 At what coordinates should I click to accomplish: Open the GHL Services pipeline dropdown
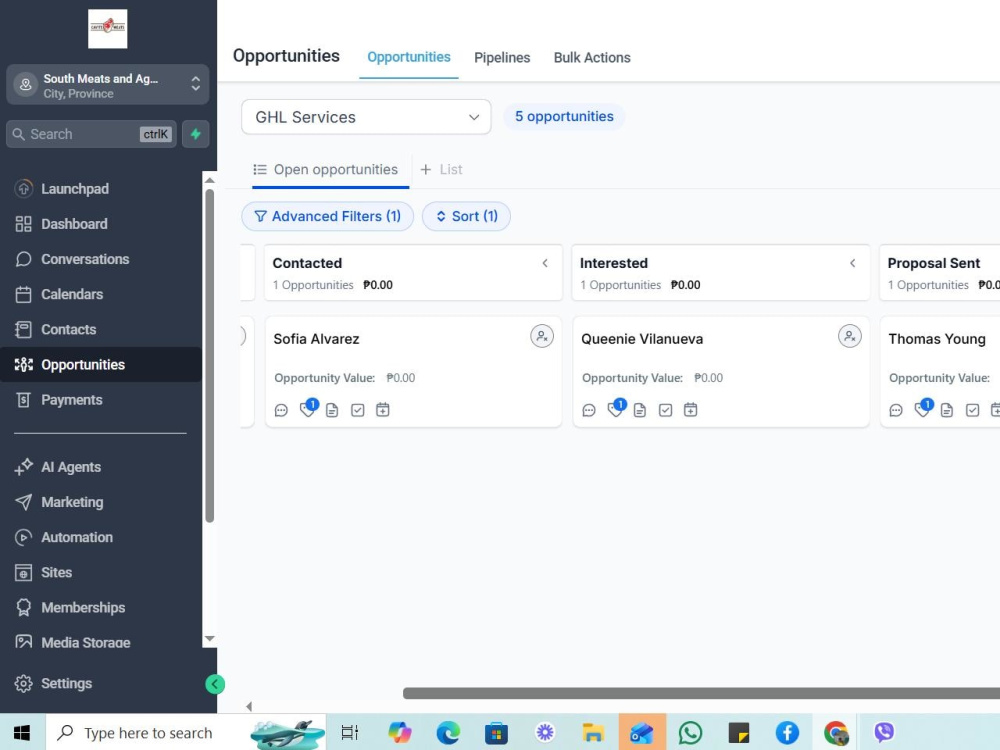(x=366, y=117)
